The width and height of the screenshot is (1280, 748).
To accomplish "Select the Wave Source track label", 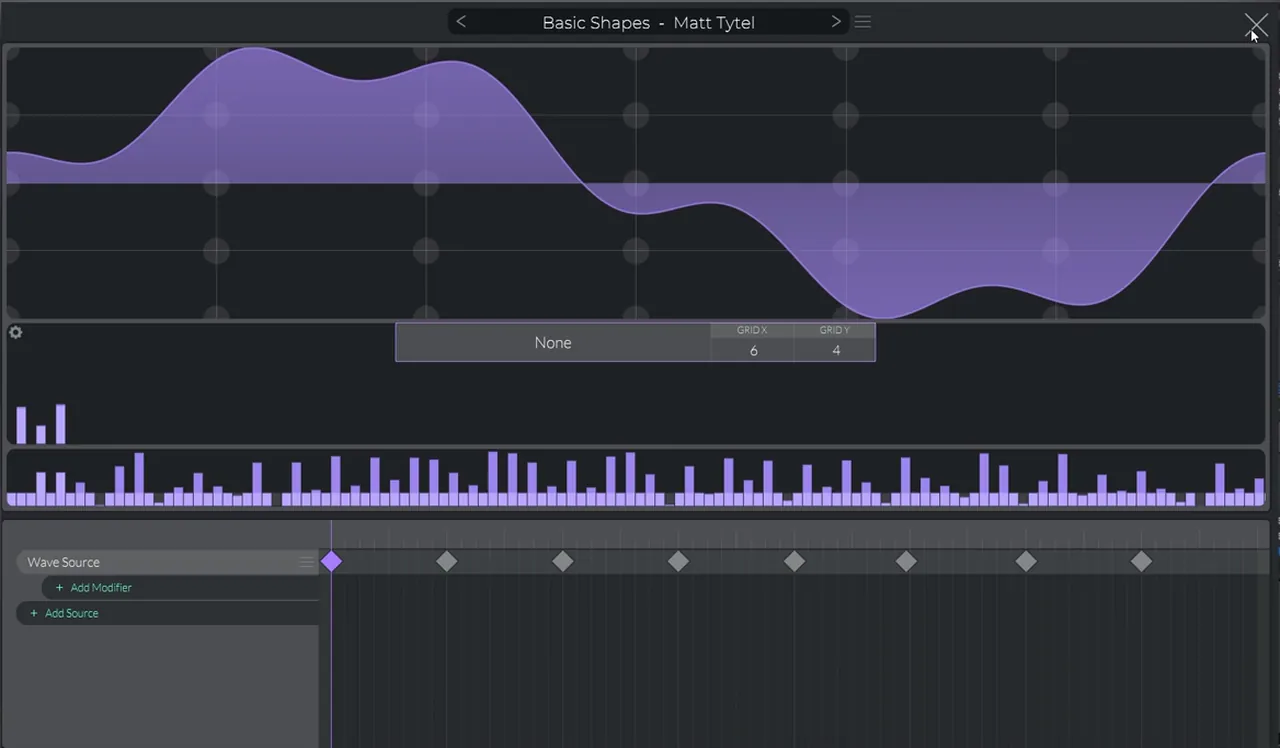I will pyautogui.click(x=63, y=562).
